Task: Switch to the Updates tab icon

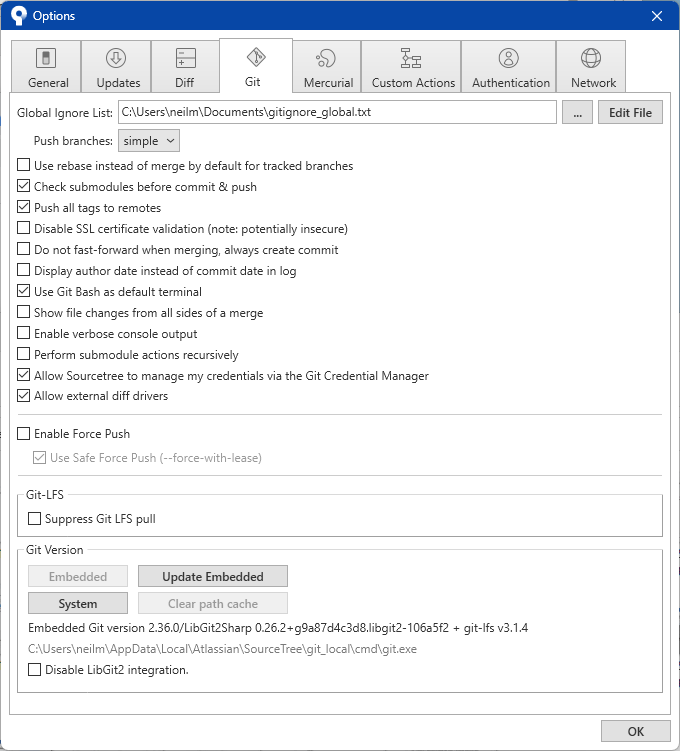Action: click(116, 59)
